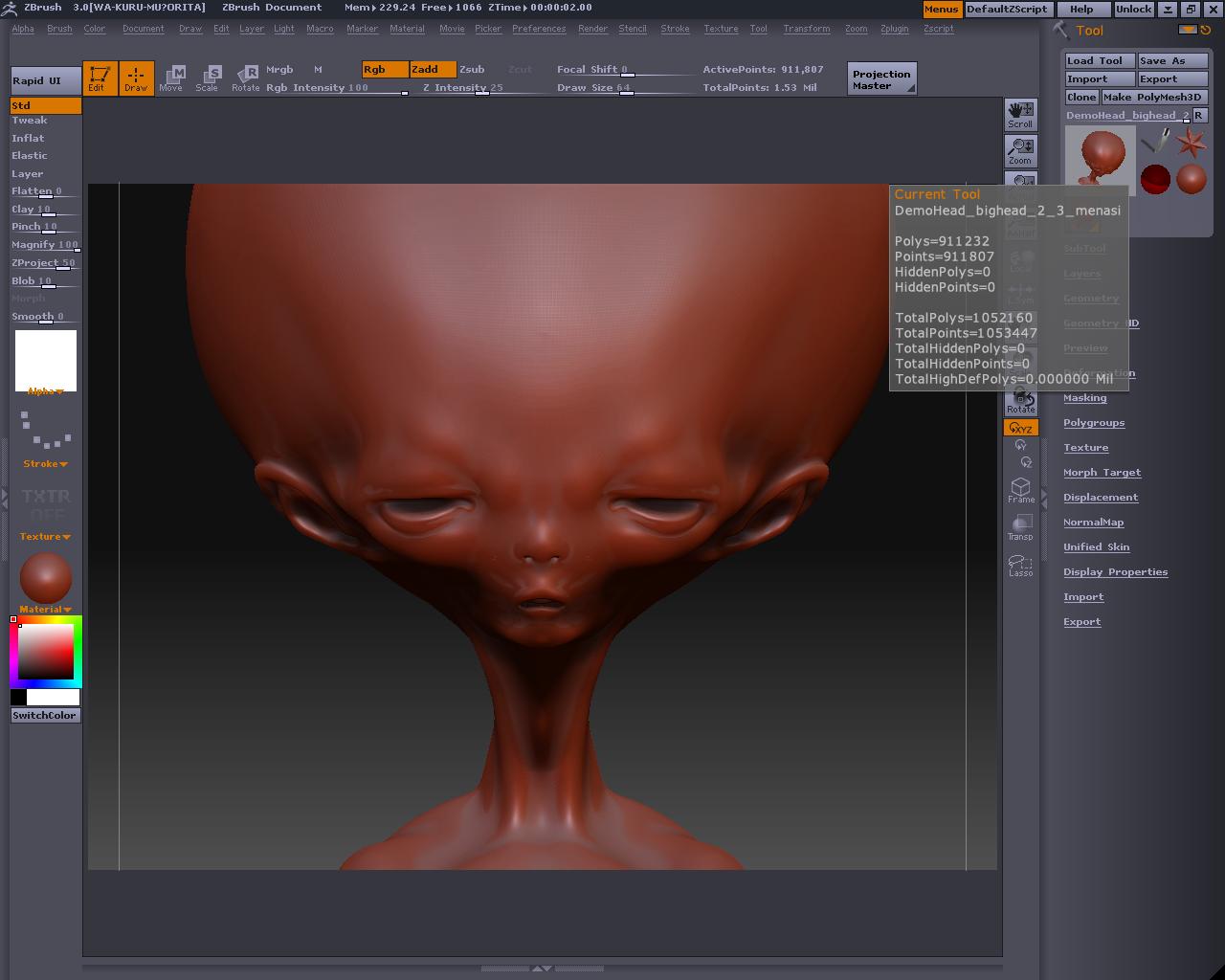Screen dimensions: 1225x980
Task: Click the TXTR OFF texture icon
Action: coord(46,505)
